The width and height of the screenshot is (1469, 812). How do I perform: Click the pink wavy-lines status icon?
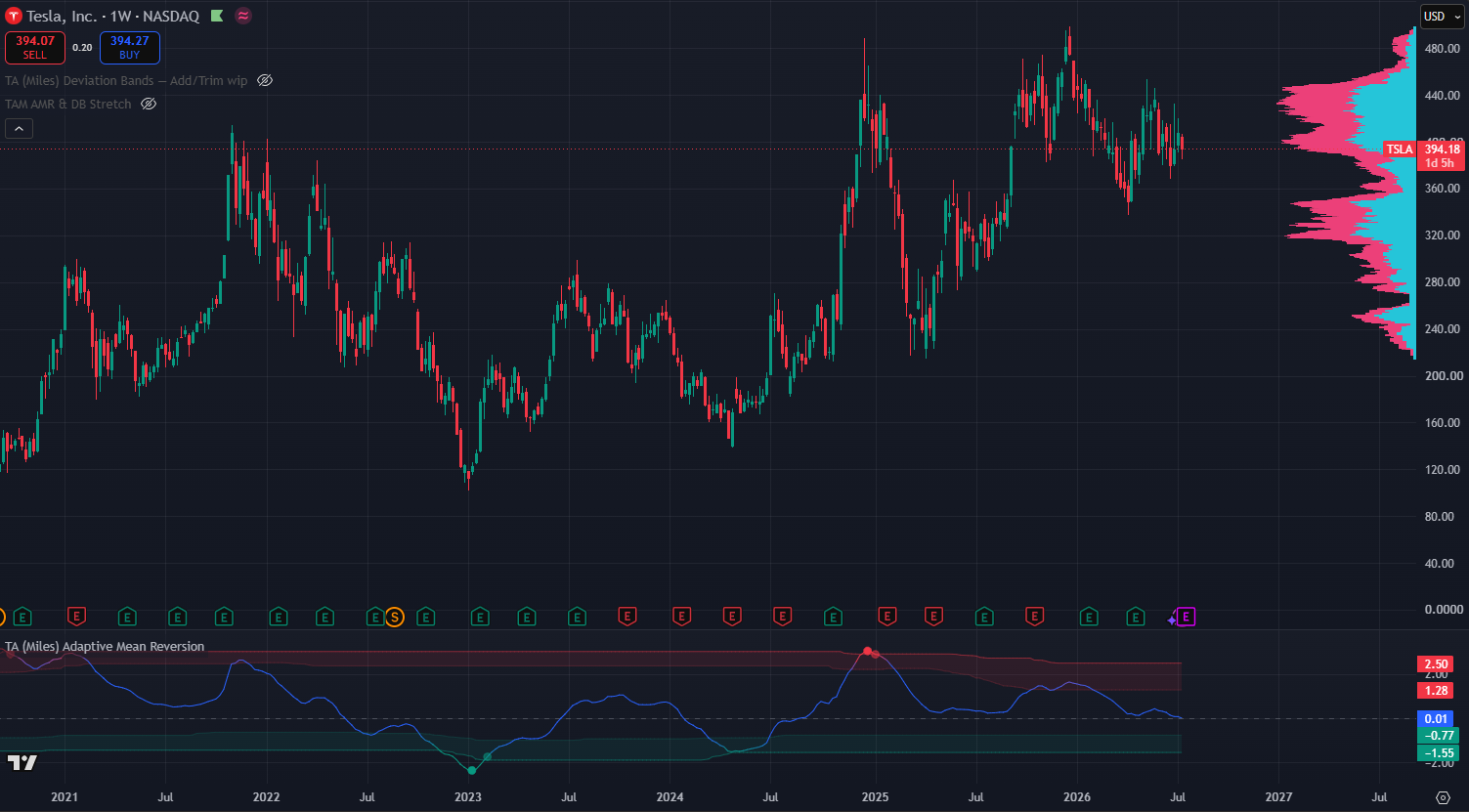[x=243, y=16]
